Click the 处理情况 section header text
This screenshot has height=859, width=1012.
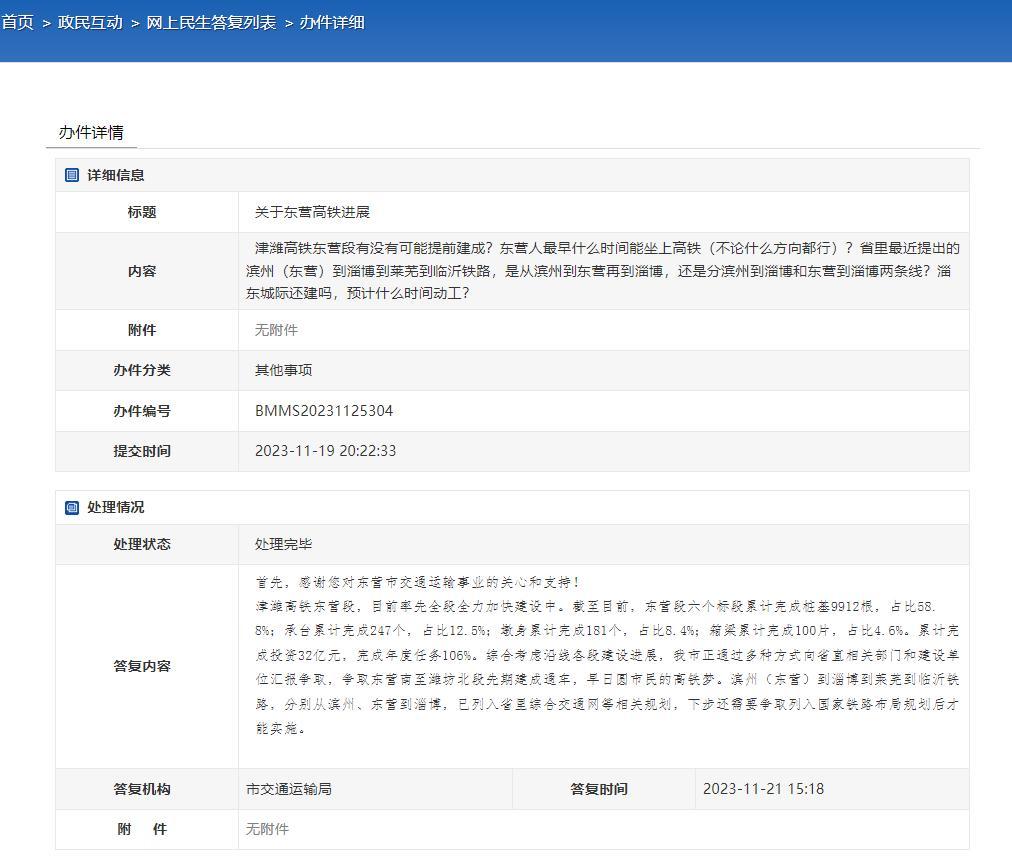click(116, 507)
